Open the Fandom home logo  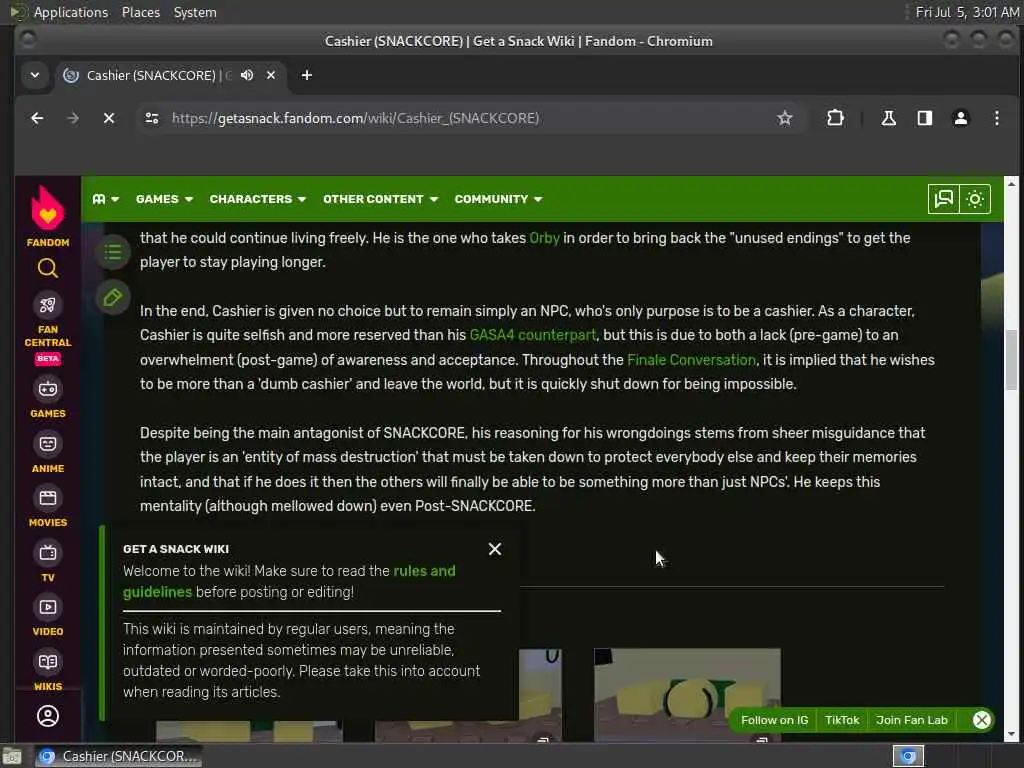click(48, 215)
